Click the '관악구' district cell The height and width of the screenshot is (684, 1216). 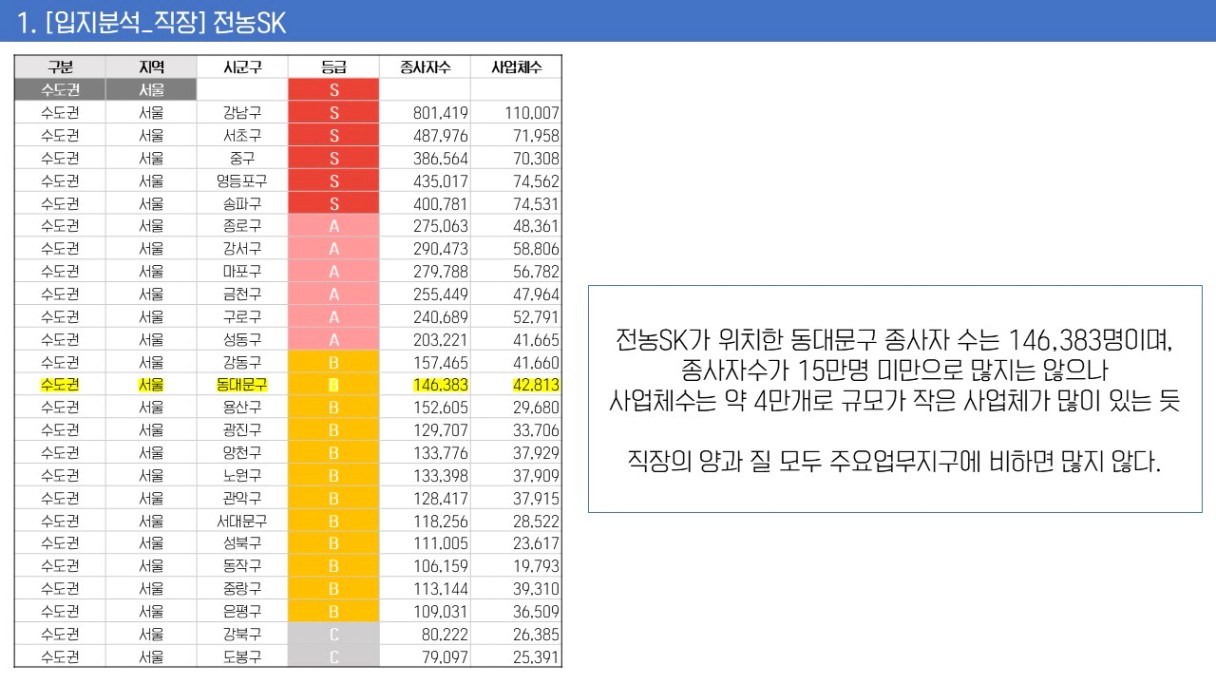[x=242, y=497]
